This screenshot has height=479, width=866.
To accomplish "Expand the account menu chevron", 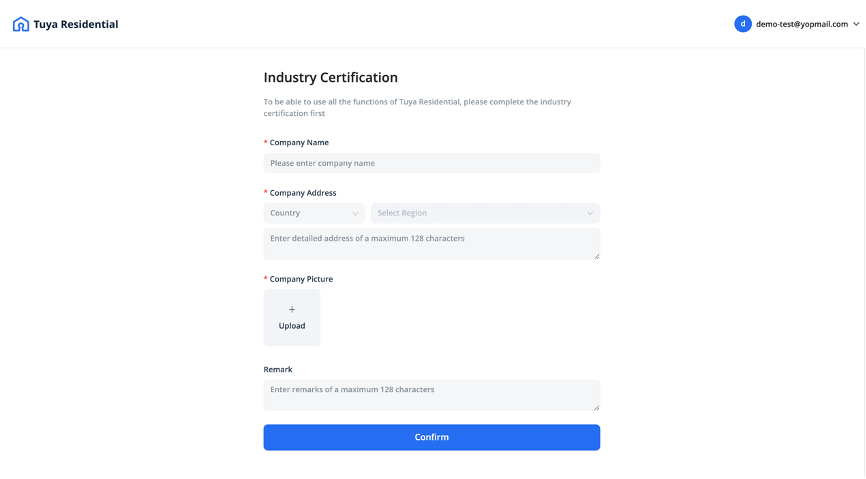I will click(856, 24).
